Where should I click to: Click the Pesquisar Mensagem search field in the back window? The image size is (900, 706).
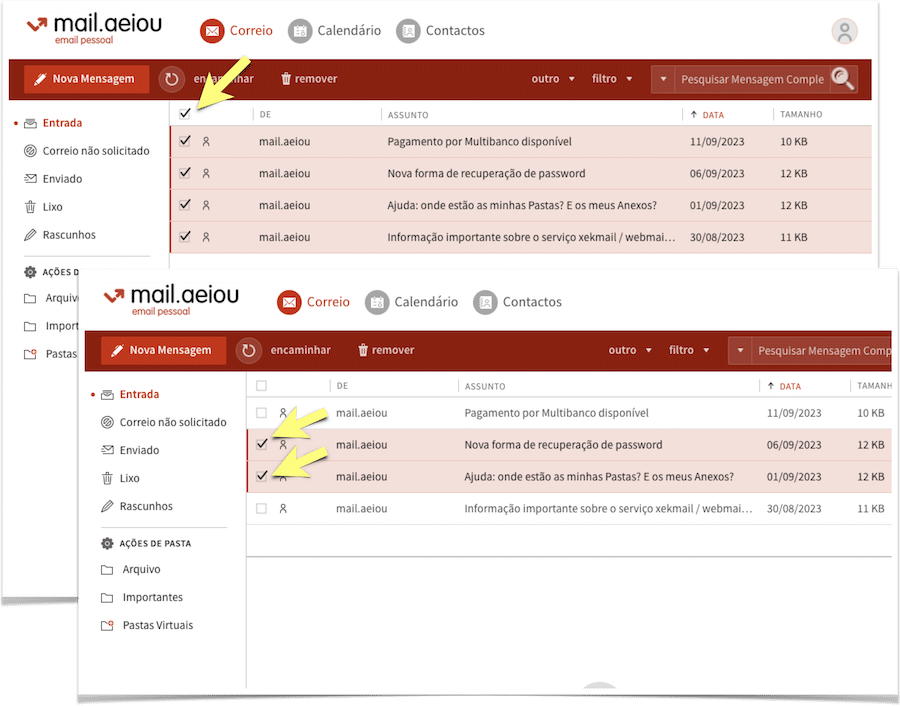pos(752,79)
